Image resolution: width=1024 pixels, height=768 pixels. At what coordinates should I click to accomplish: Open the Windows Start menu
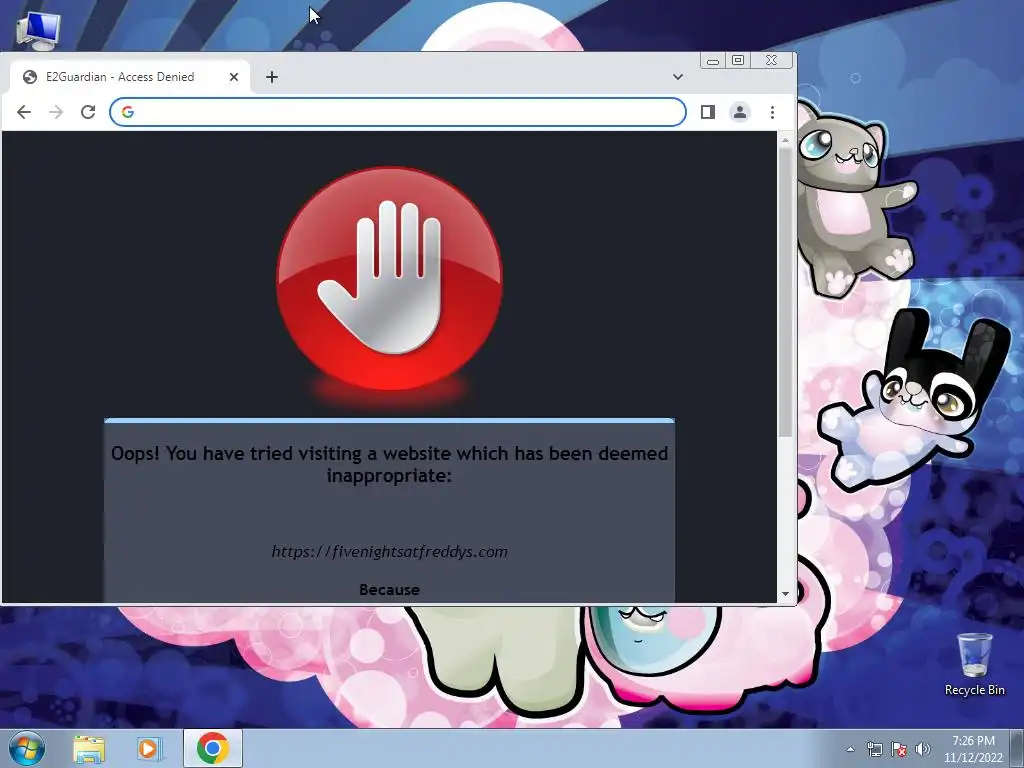[27, 748]
